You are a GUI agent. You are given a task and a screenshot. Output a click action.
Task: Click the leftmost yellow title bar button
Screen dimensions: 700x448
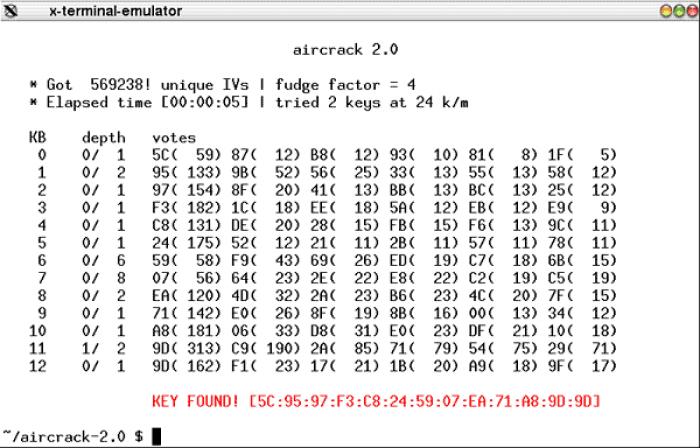pos(664,11)
